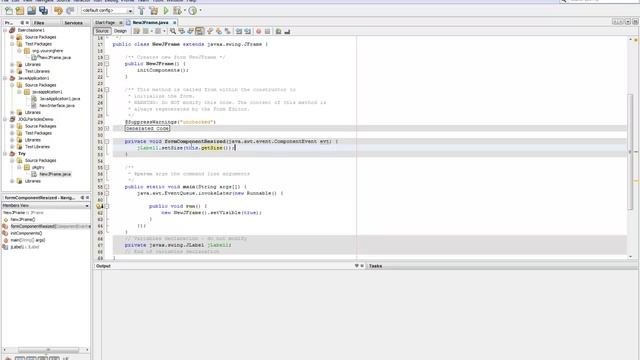Select the org.yourorghere package
The width and height of the screenshot is (640, 360).
tap(47, 51)
